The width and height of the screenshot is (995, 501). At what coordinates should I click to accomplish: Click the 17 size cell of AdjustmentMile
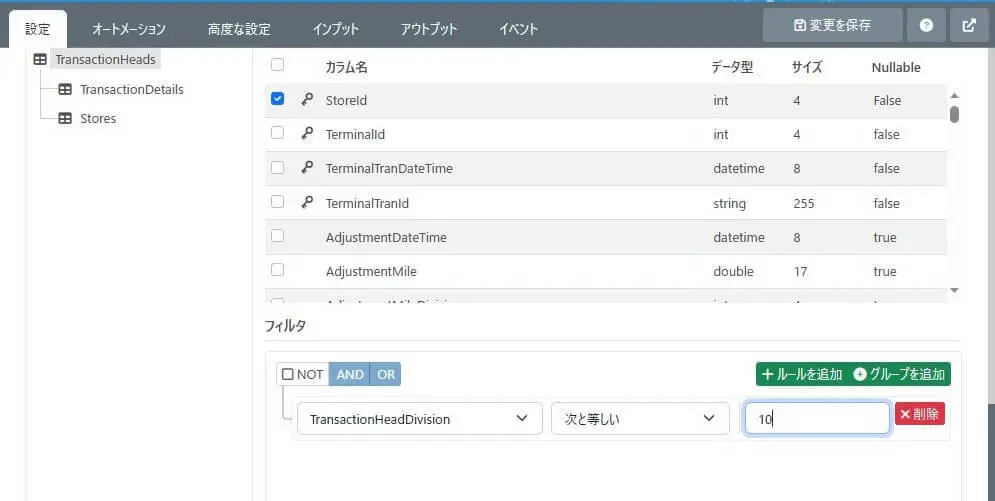pos(801,271)
